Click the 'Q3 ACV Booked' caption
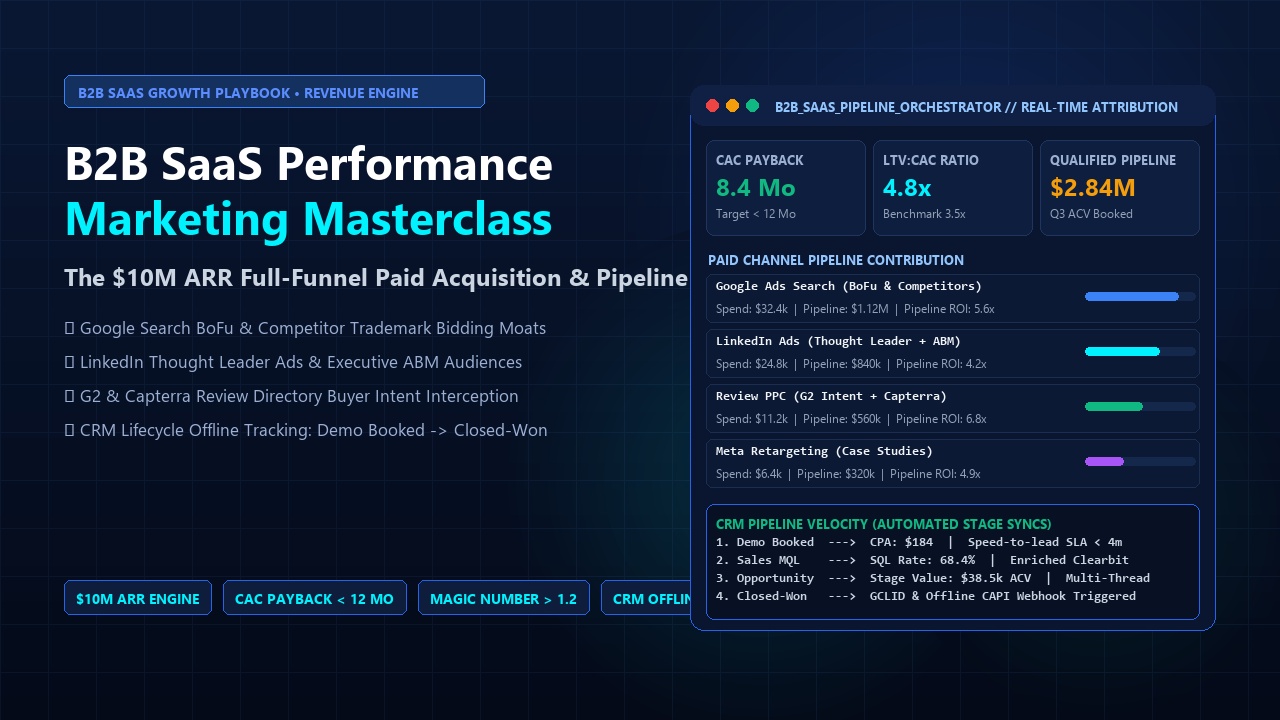This screenshot has width=1280, height=720. (1091, 214)
